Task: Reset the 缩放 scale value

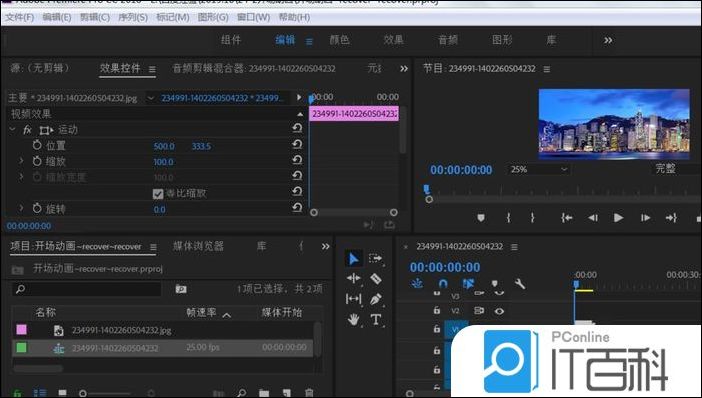Action: [x=297, y=160]
